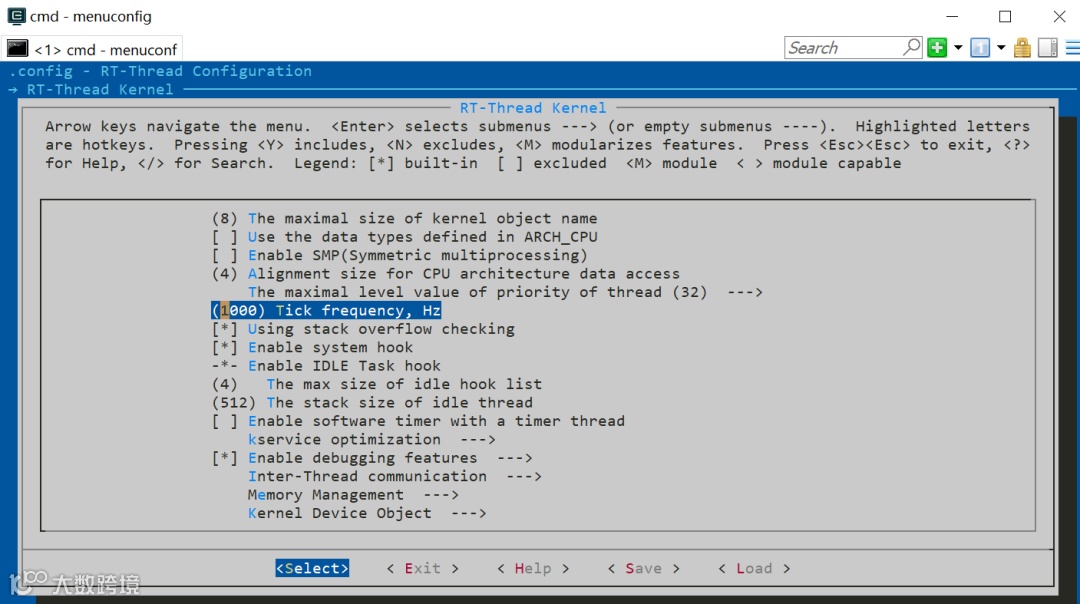
Task: Open the hamburger menu icon
Action: click(x=1072, y=48)
